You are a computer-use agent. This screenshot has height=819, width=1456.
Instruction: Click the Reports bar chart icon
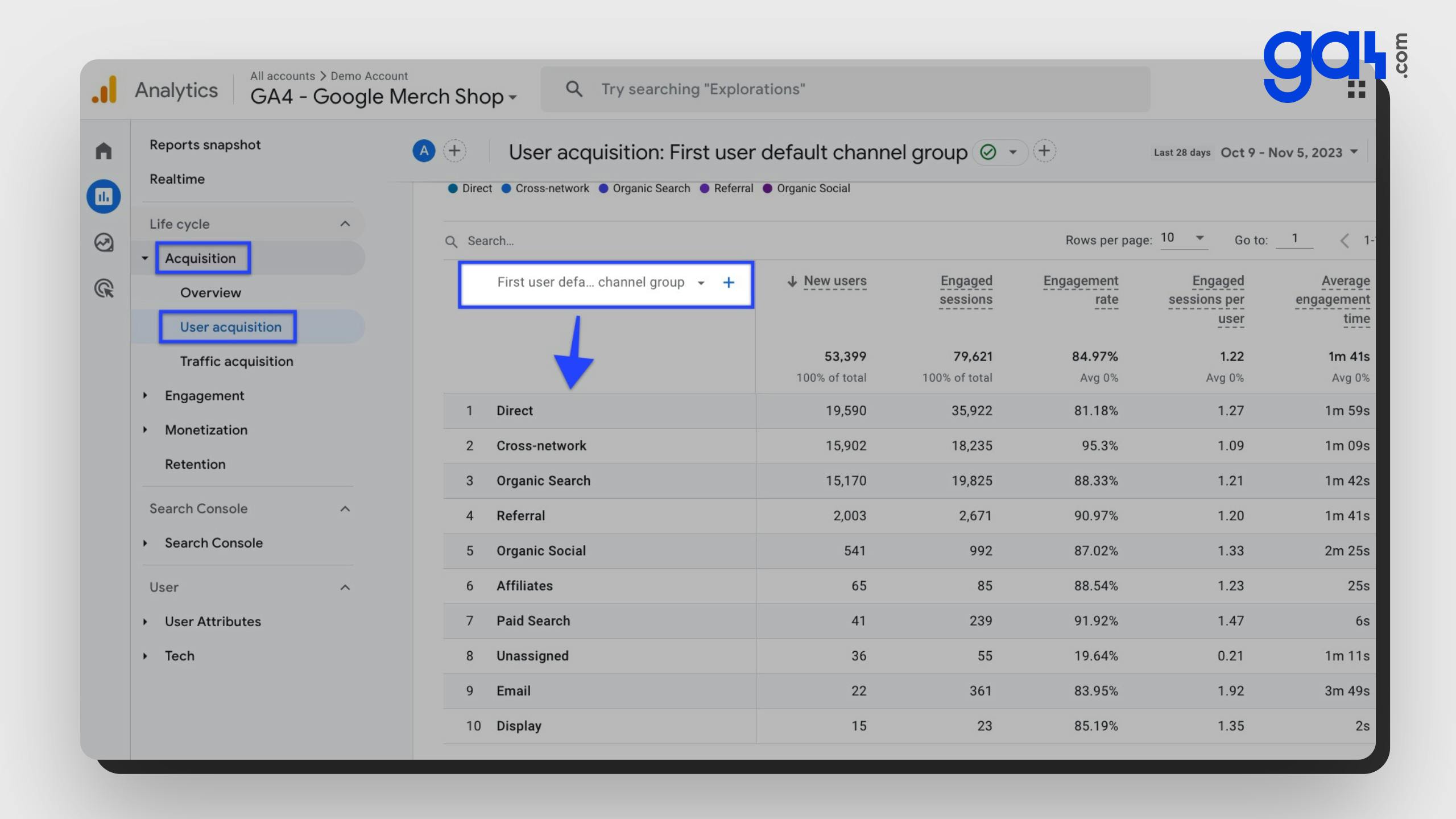pos(104,197)
